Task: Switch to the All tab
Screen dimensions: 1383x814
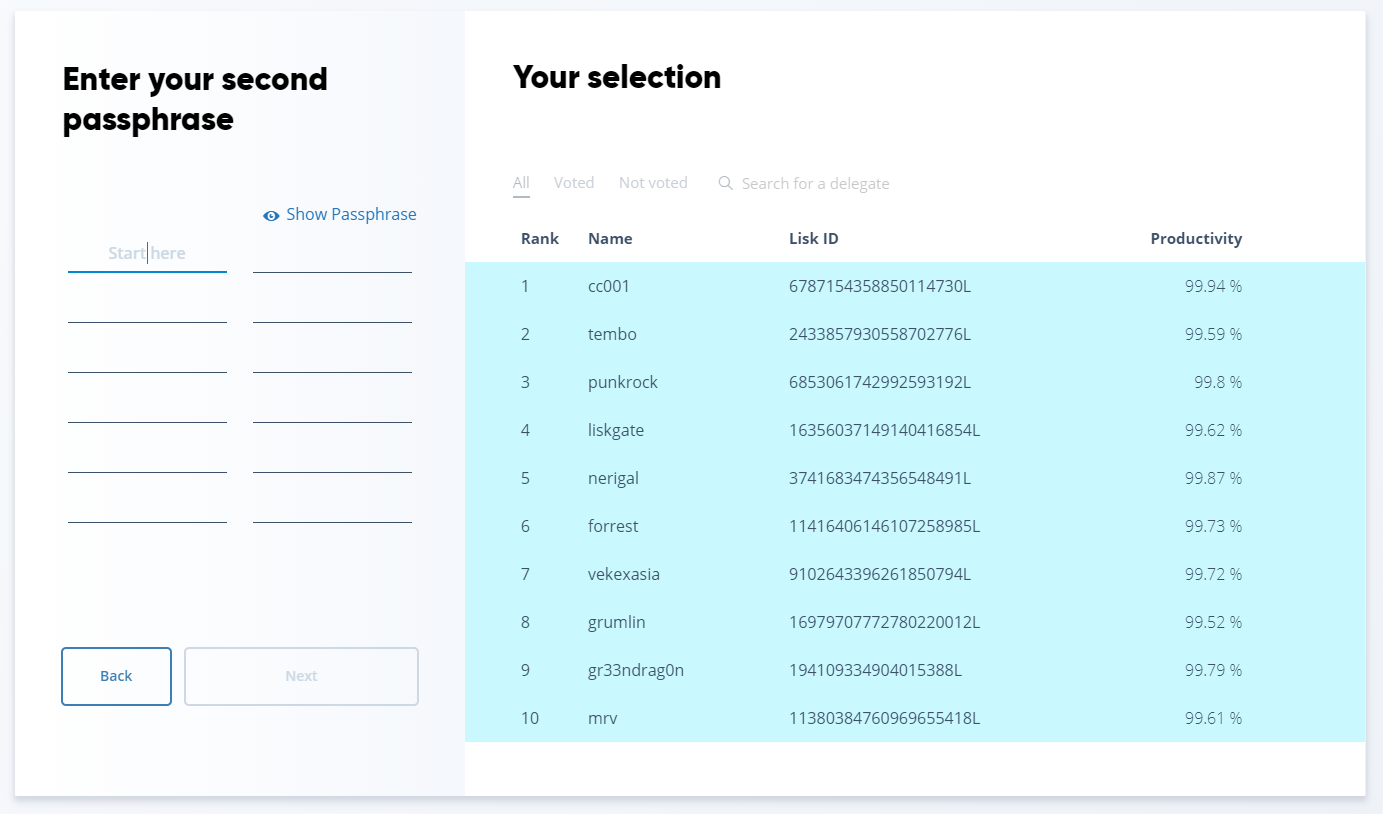Action: (521, 183)
